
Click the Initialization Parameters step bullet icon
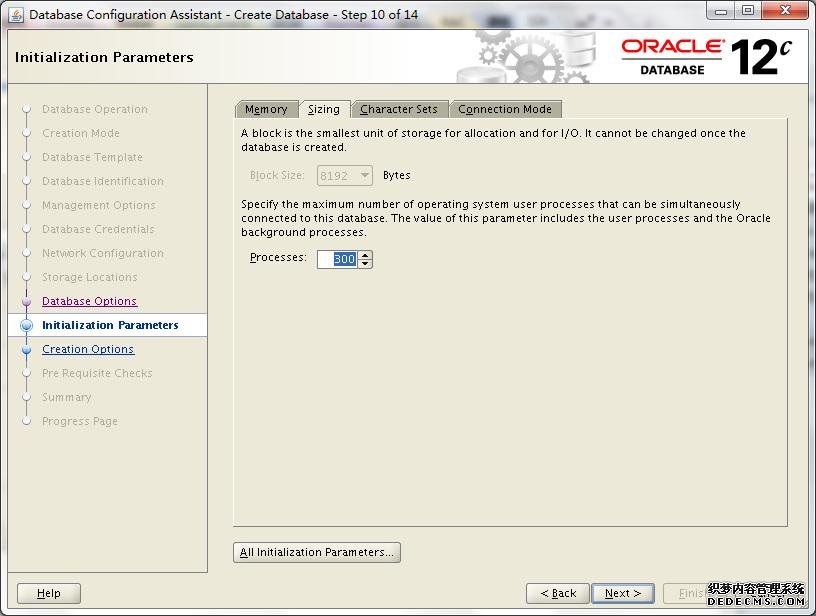click(27, 326)
